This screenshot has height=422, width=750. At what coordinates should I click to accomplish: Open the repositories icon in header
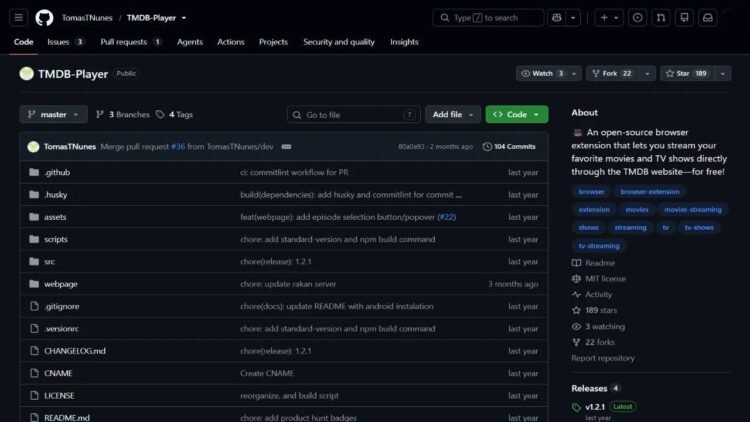pos(684,18)
